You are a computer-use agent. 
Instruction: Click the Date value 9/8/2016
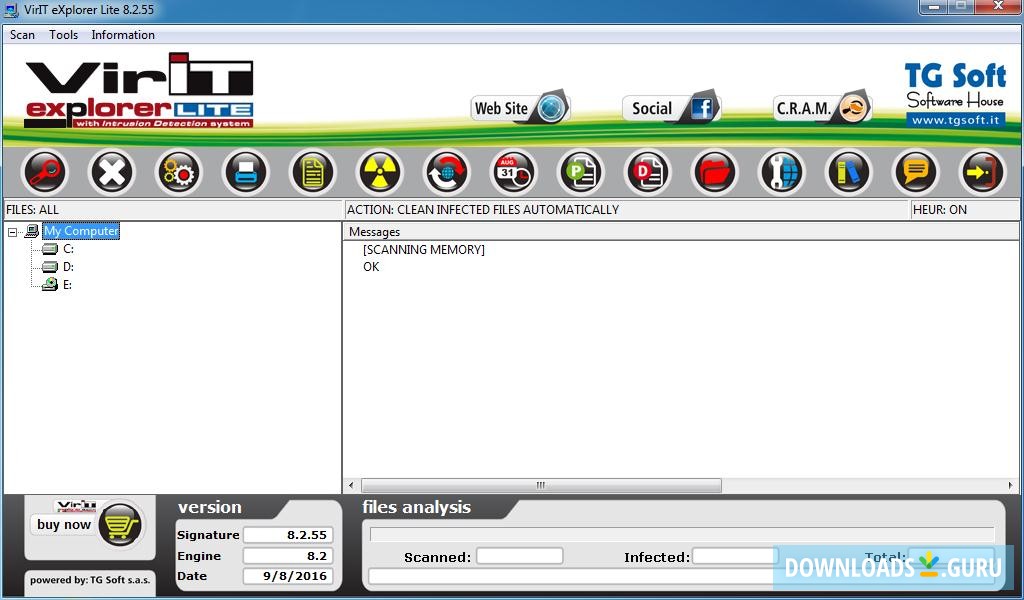click(288, 576)
